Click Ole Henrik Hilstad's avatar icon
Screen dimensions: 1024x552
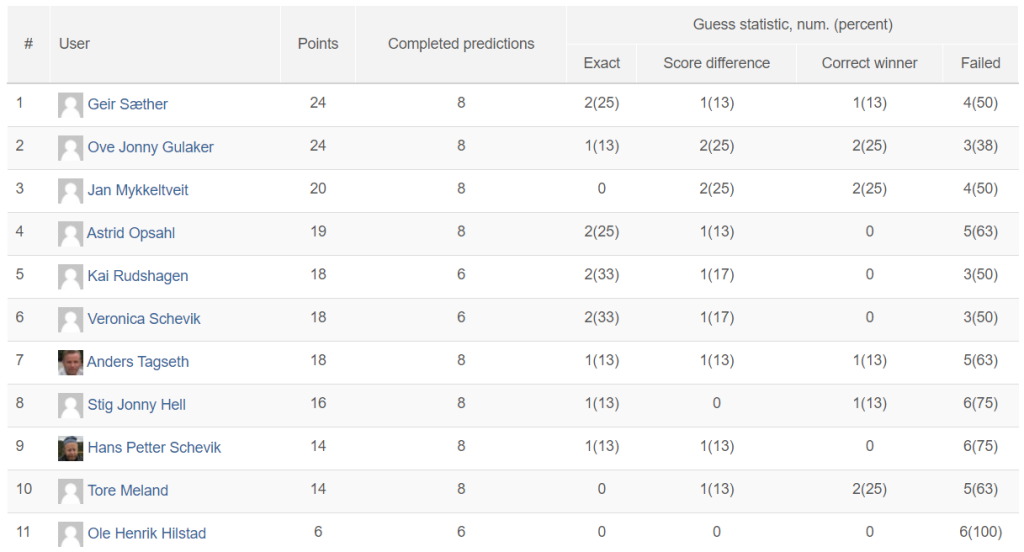71,534
